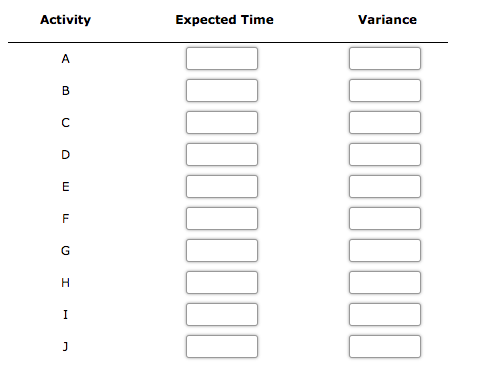Select Expected Time box for Activity E

point(222,187)
